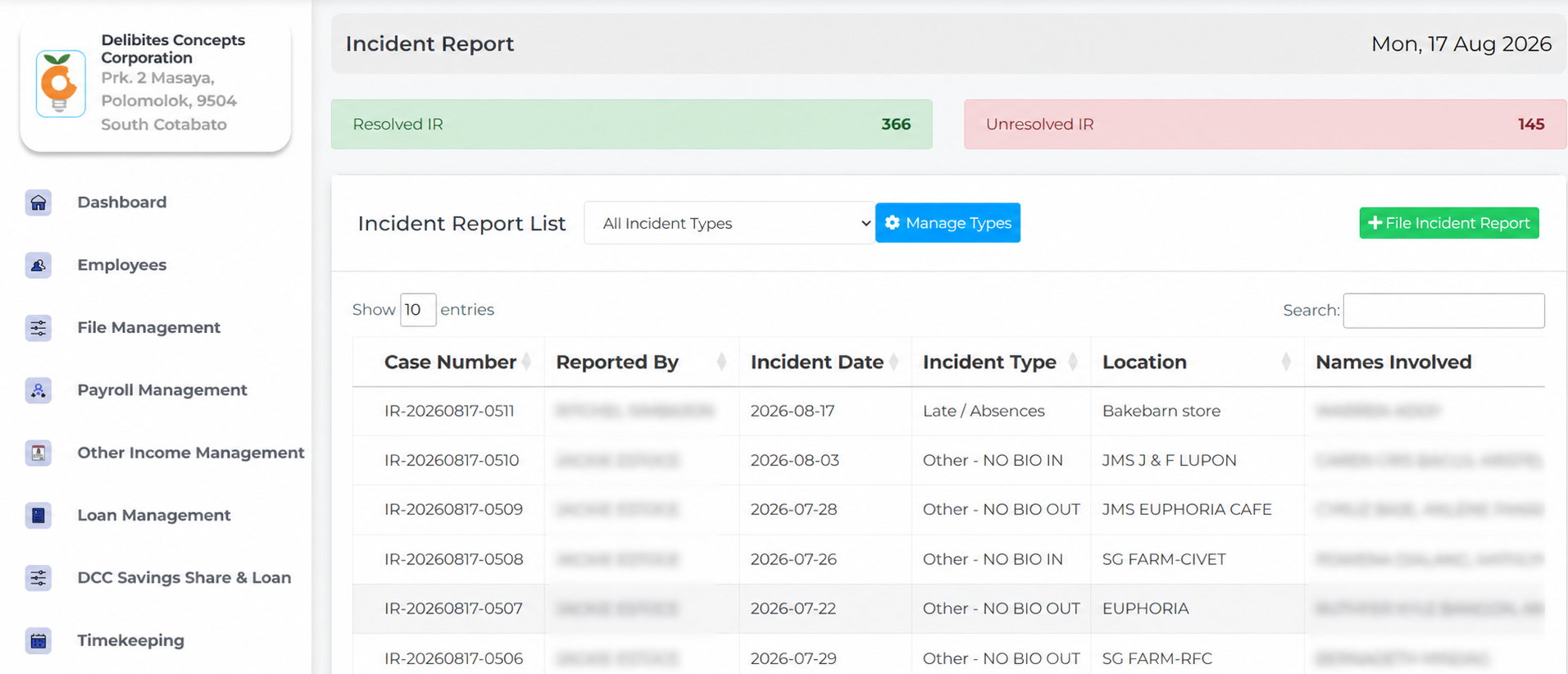
Task: Click incident date 2026-08-03
Action: (x=795, y=460)
